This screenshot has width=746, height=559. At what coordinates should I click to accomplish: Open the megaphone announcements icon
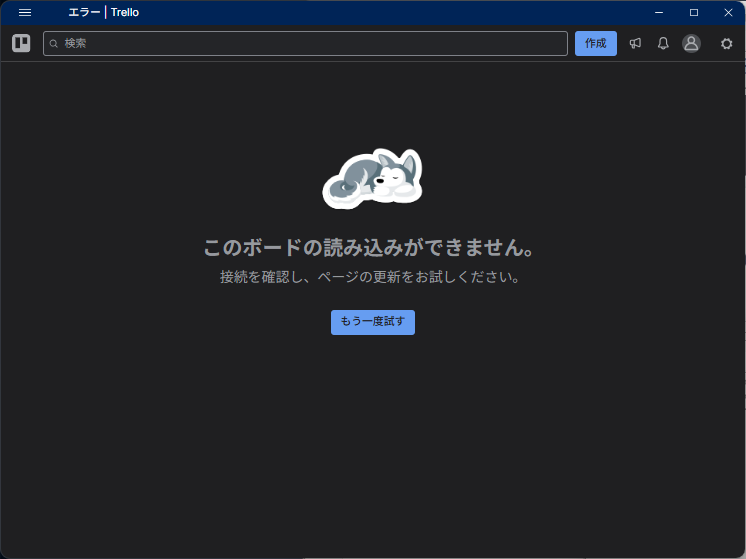[x=635, y=43]
